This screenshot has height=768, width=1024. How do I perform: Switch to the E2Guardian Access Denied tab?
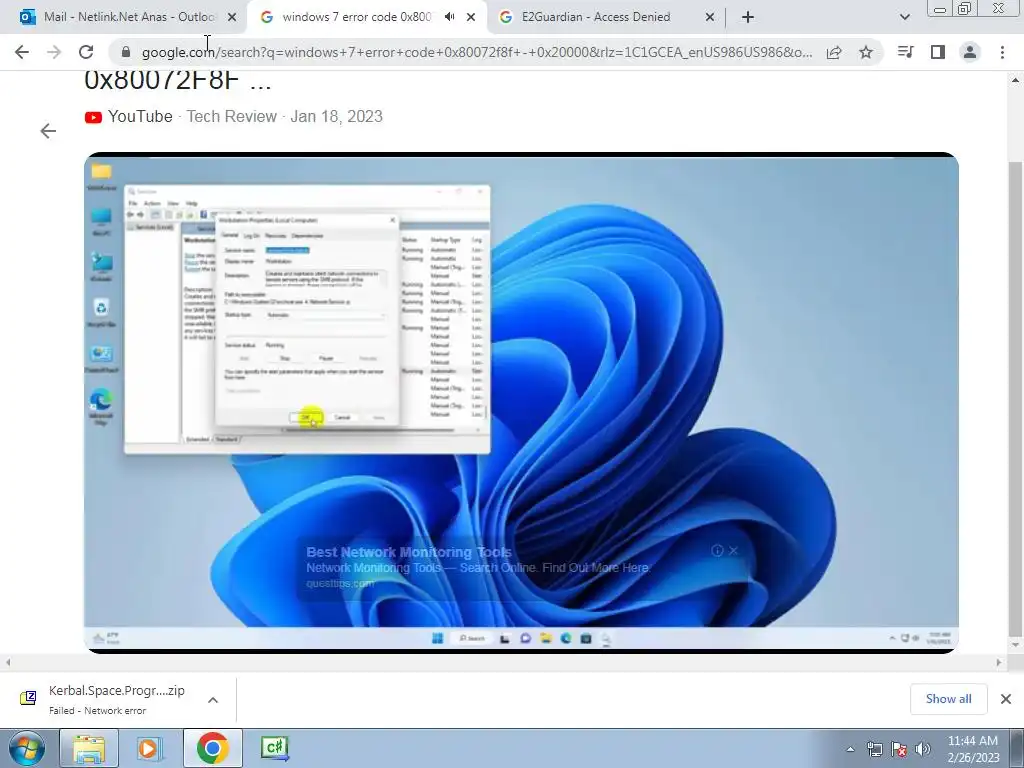coord(596,17)
